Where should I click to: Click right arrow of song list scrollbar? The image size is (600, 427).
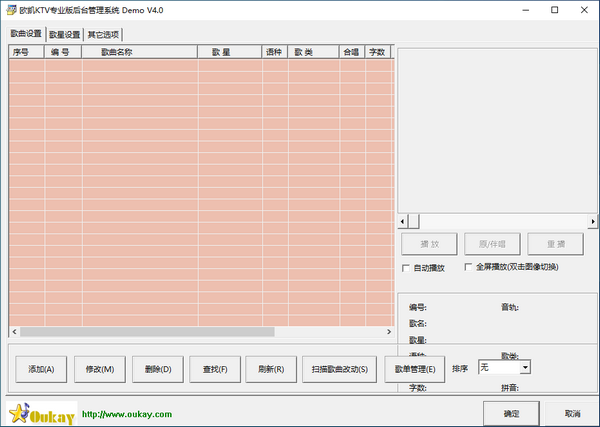click(390, 332)
